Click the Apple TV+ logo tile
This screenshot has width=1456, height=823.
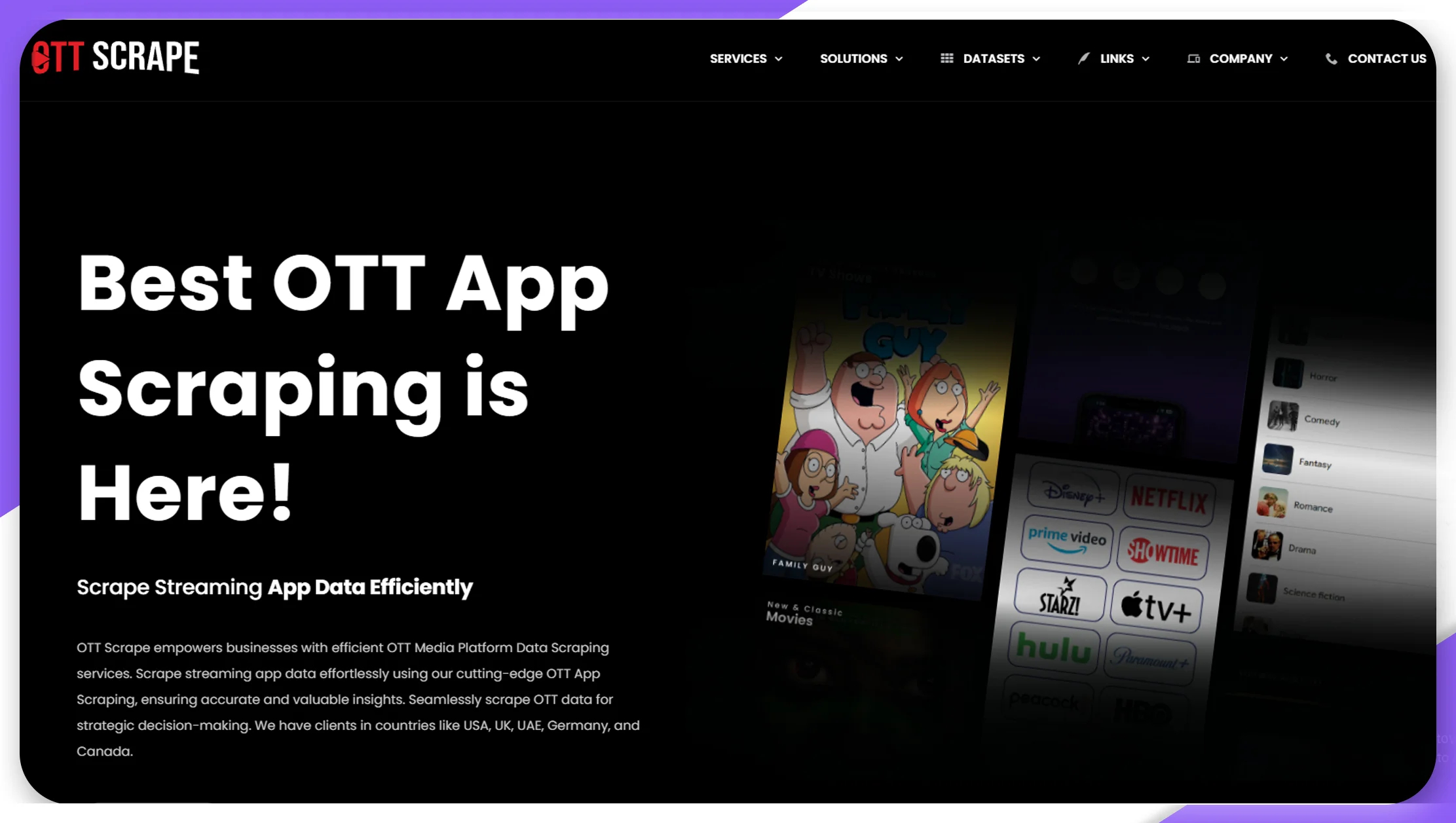(x=1157, y=606)
